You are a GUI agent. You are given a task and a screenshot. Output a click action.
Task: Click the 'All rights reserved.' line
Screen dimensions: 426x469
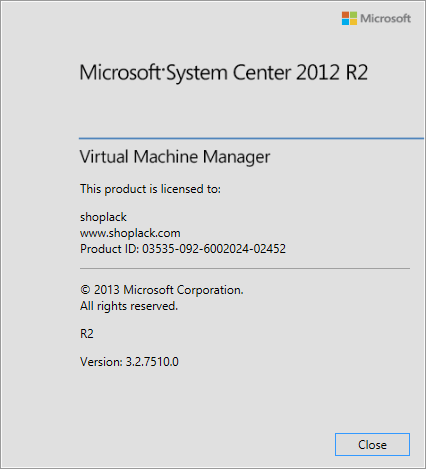(x=129, y=306)
